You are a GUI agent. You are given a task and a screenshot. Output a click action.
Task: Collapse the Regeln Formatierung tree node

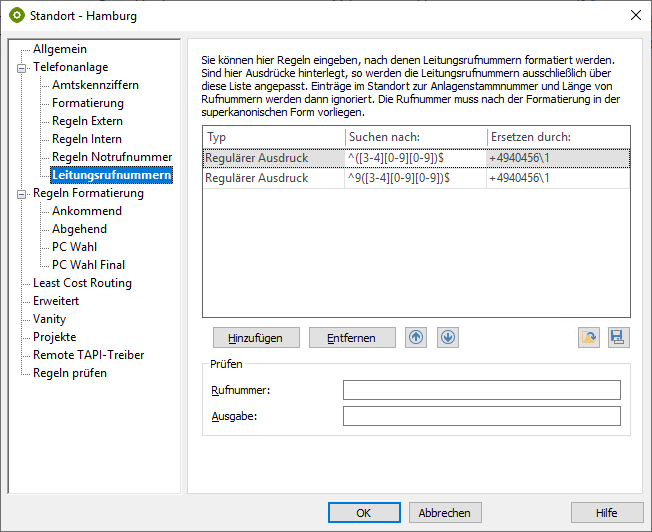tap(20, 193)
